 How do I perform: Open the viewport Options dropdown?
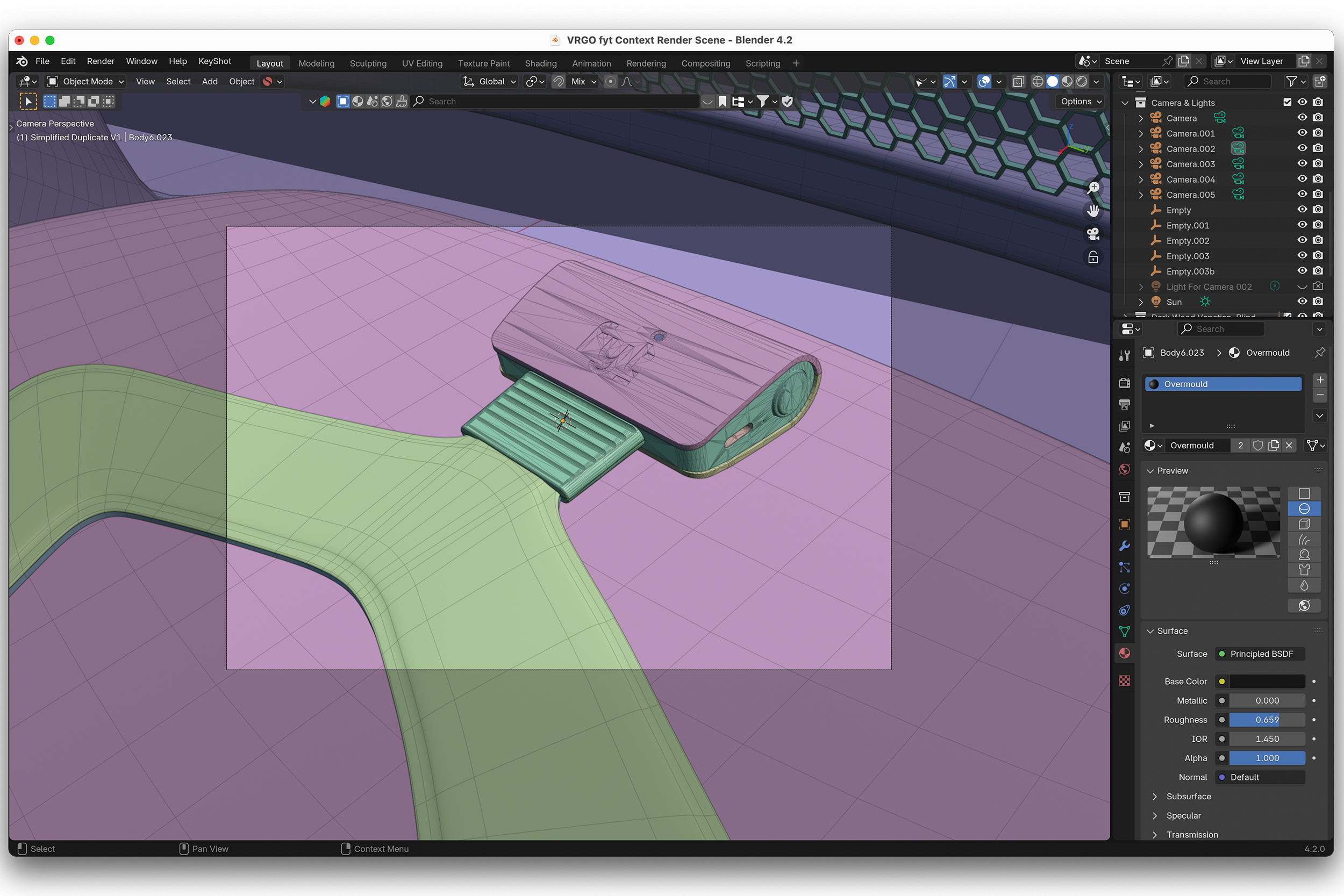1081,102
